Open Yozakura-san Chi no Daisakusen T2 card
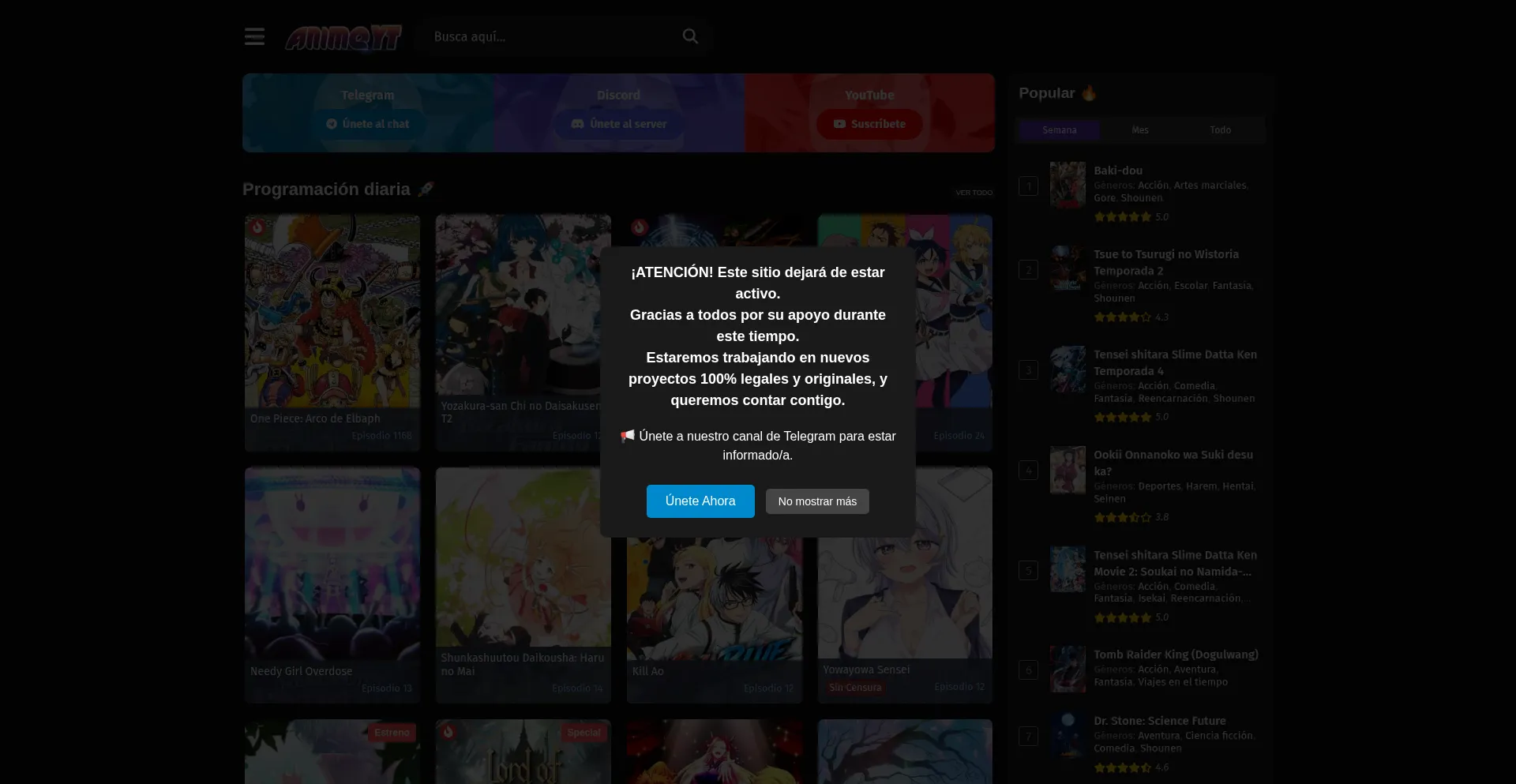The width and height of the screenshot is (1516, 784). 523,332
